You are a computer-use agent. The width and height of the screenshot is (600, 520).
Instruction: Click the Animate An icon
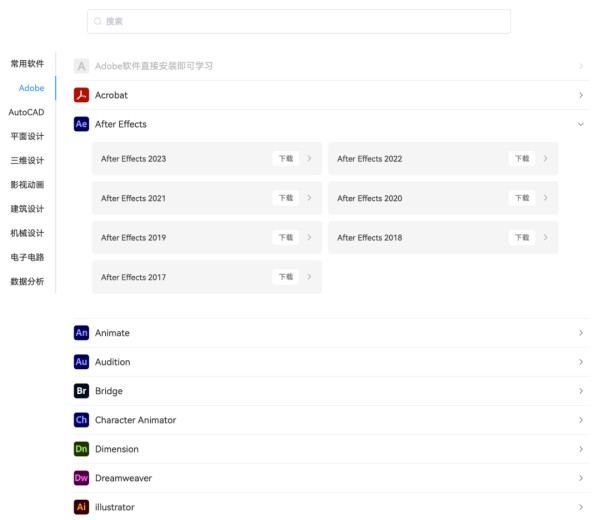[81, 333]
